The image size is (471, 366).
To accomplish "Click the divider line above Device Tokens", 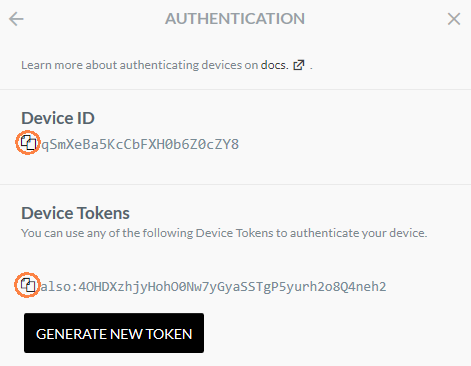I will click(x=235, y=184).
